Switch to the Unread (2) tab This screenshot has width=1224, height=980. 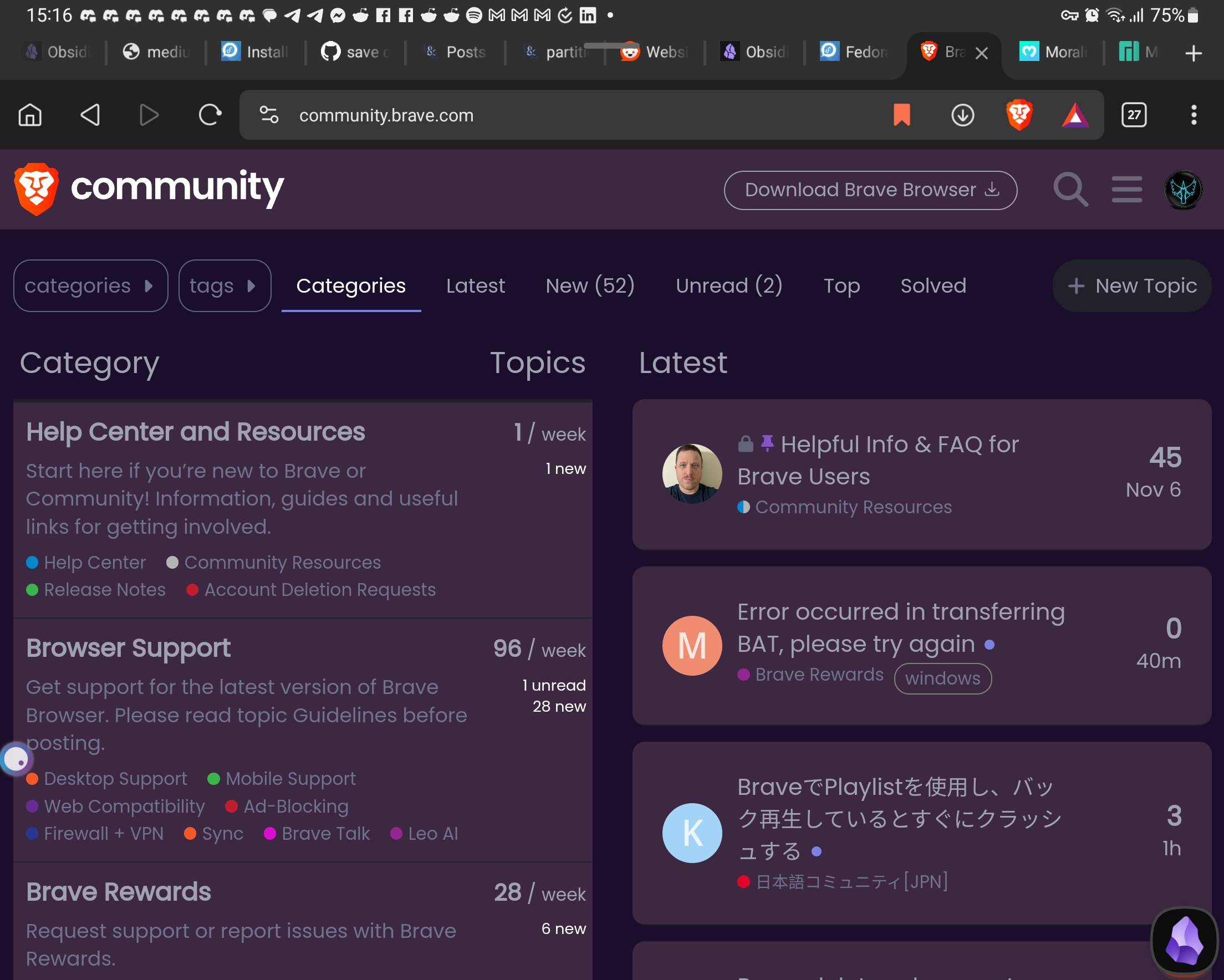click(x=729, y=285)
